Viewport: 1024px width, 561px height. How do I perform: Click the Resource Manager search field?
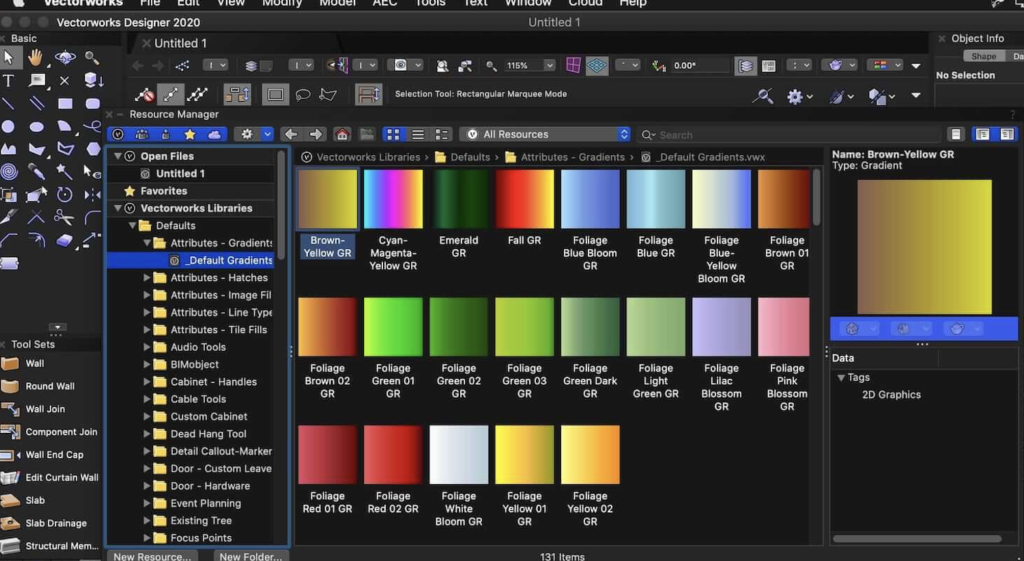789,135
